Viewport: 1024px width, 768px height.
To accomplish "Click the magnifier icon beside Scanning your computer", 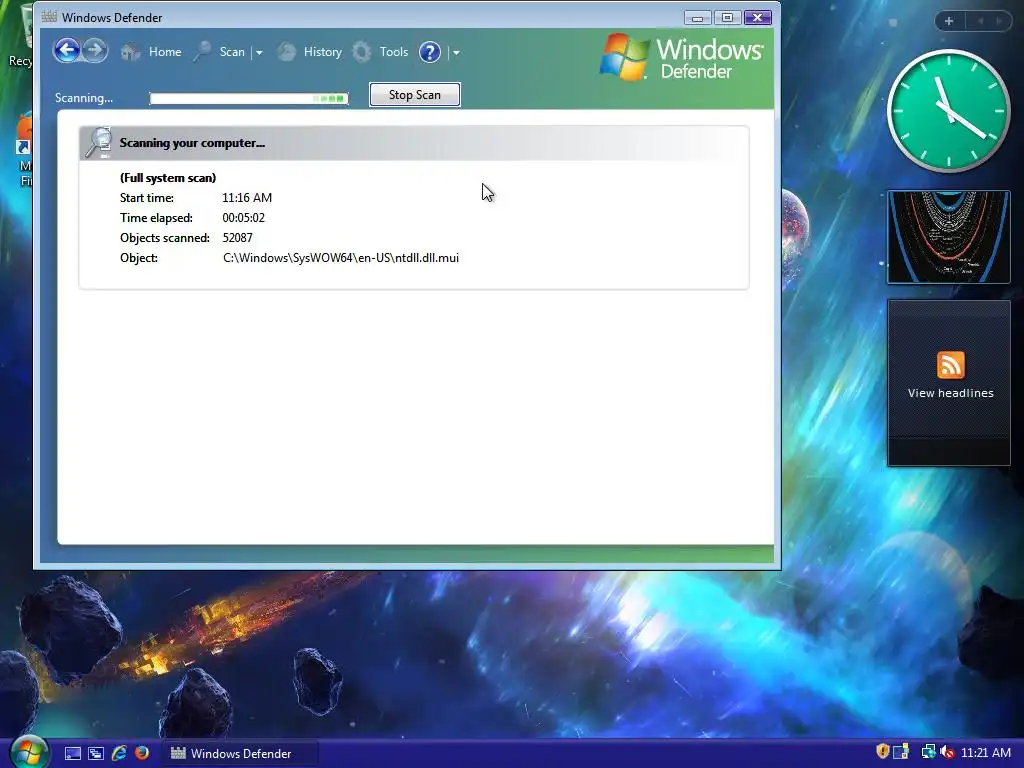I will coord(99,143).
